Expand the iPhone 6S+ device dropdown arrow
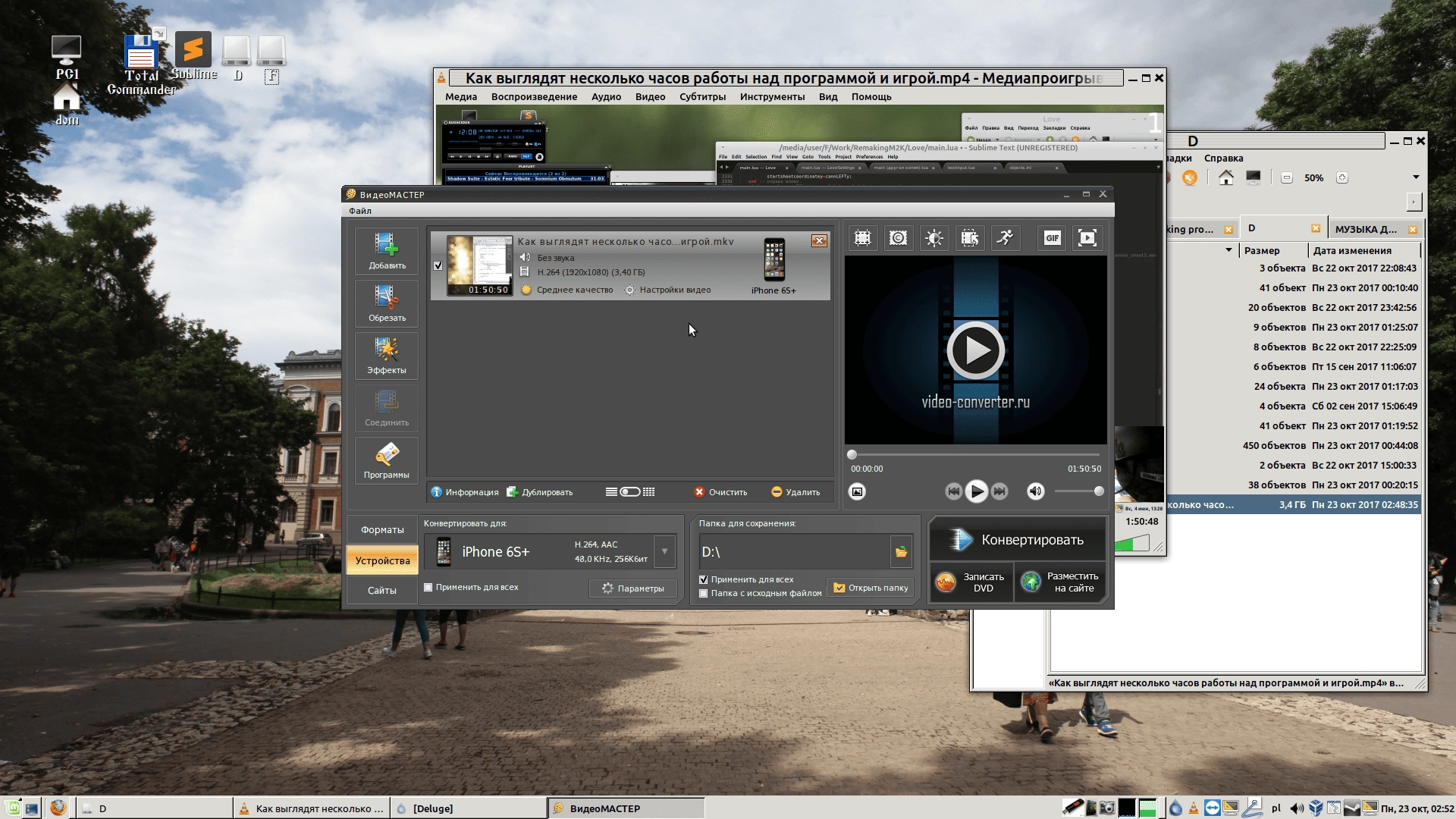The image size is (1456, 819). [x=664, y=551]
